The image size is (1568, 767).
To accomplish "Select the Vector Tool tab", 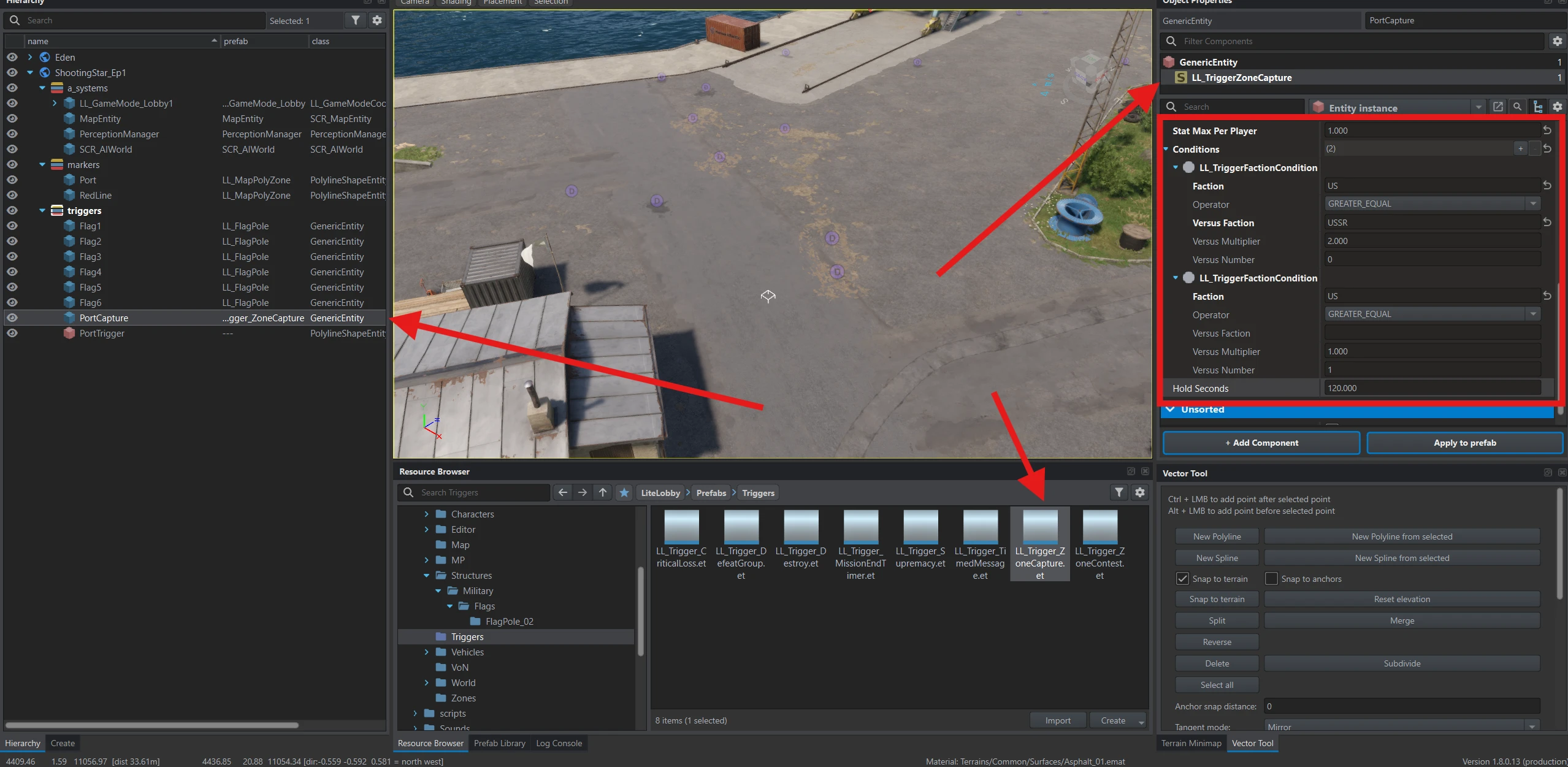I will pyautogui.click(x=1252, y=743).
